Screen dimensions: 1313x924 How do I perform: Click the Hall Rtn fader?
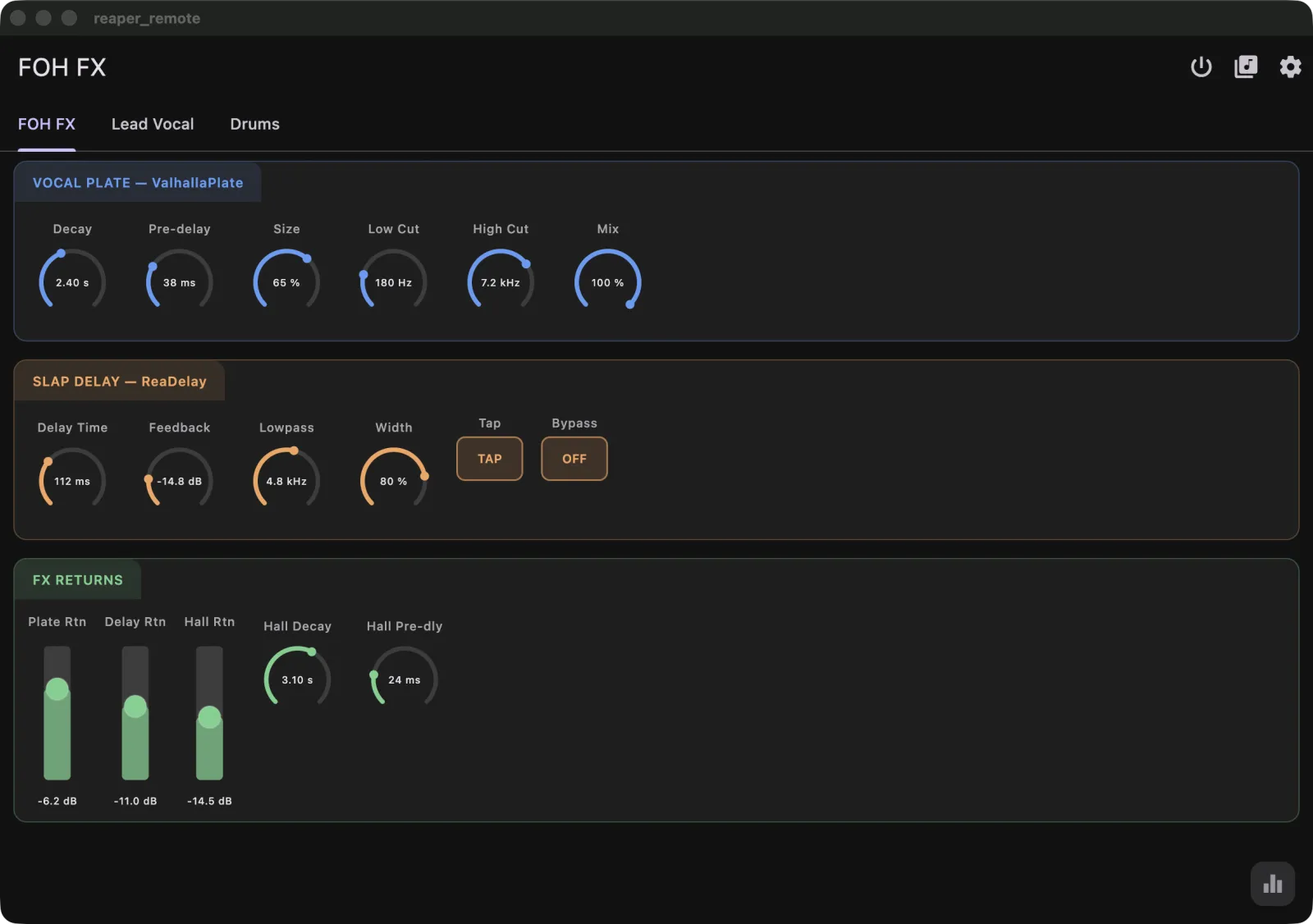(x=209, y=712)
